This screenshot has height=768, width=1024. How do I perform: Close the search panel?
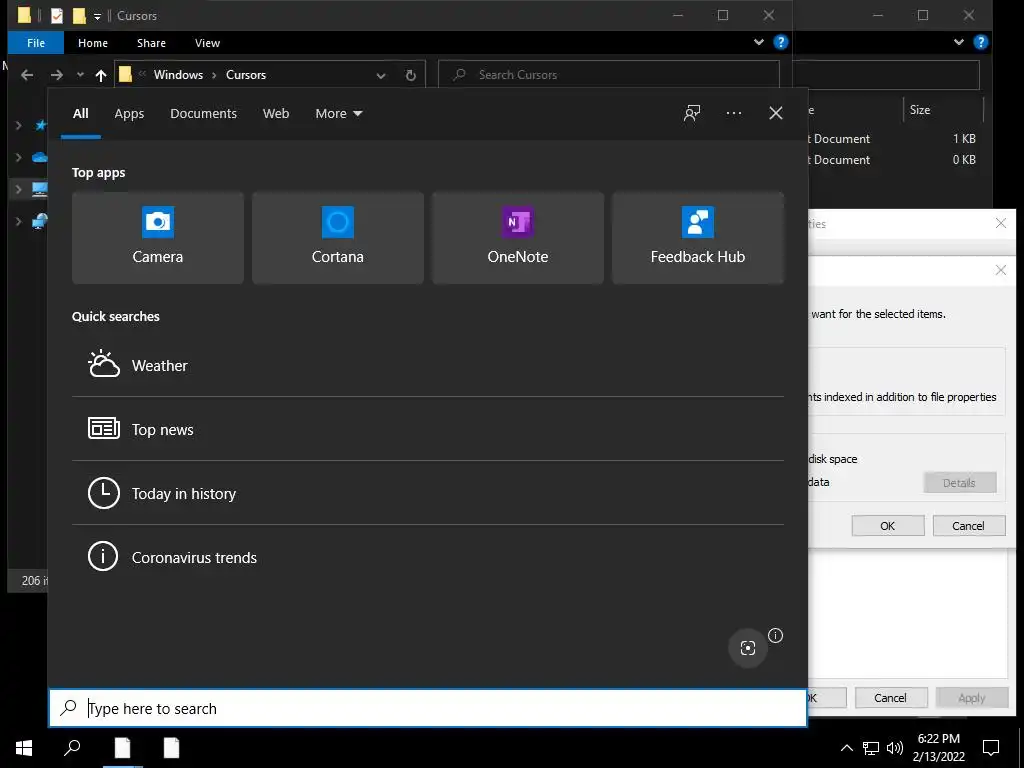[x=776, y=113]
